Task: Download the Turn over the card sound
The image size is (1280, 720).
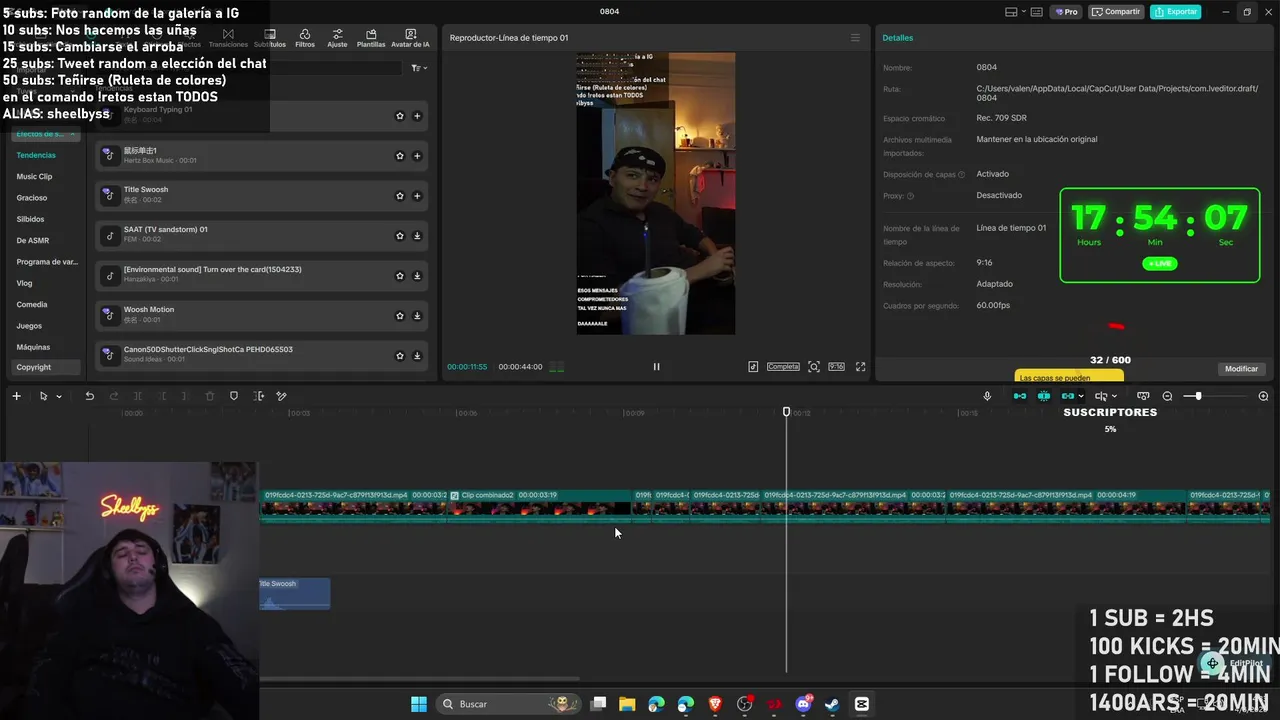Action: (x=417, y=276)
